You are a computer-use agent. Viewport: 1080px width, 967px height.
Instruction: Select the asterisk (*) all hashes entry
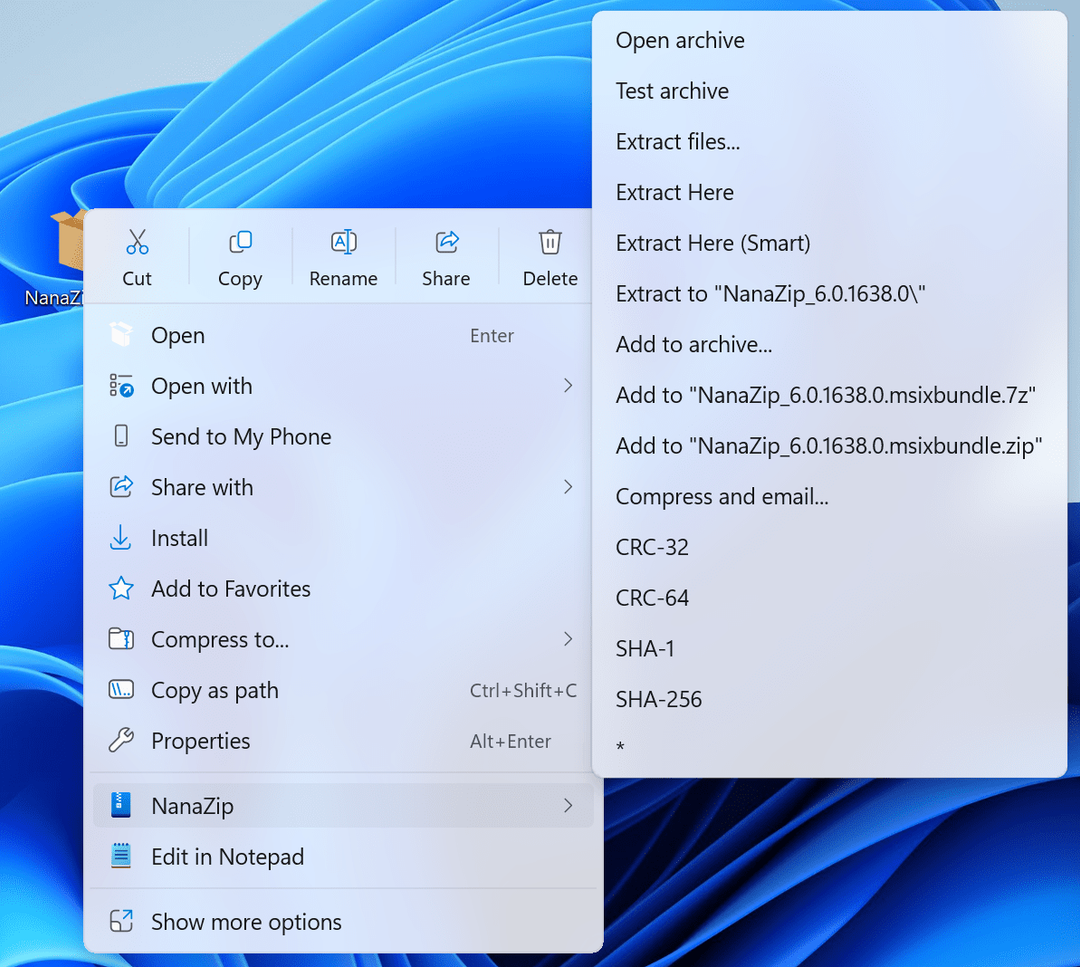tap(829, 747)
